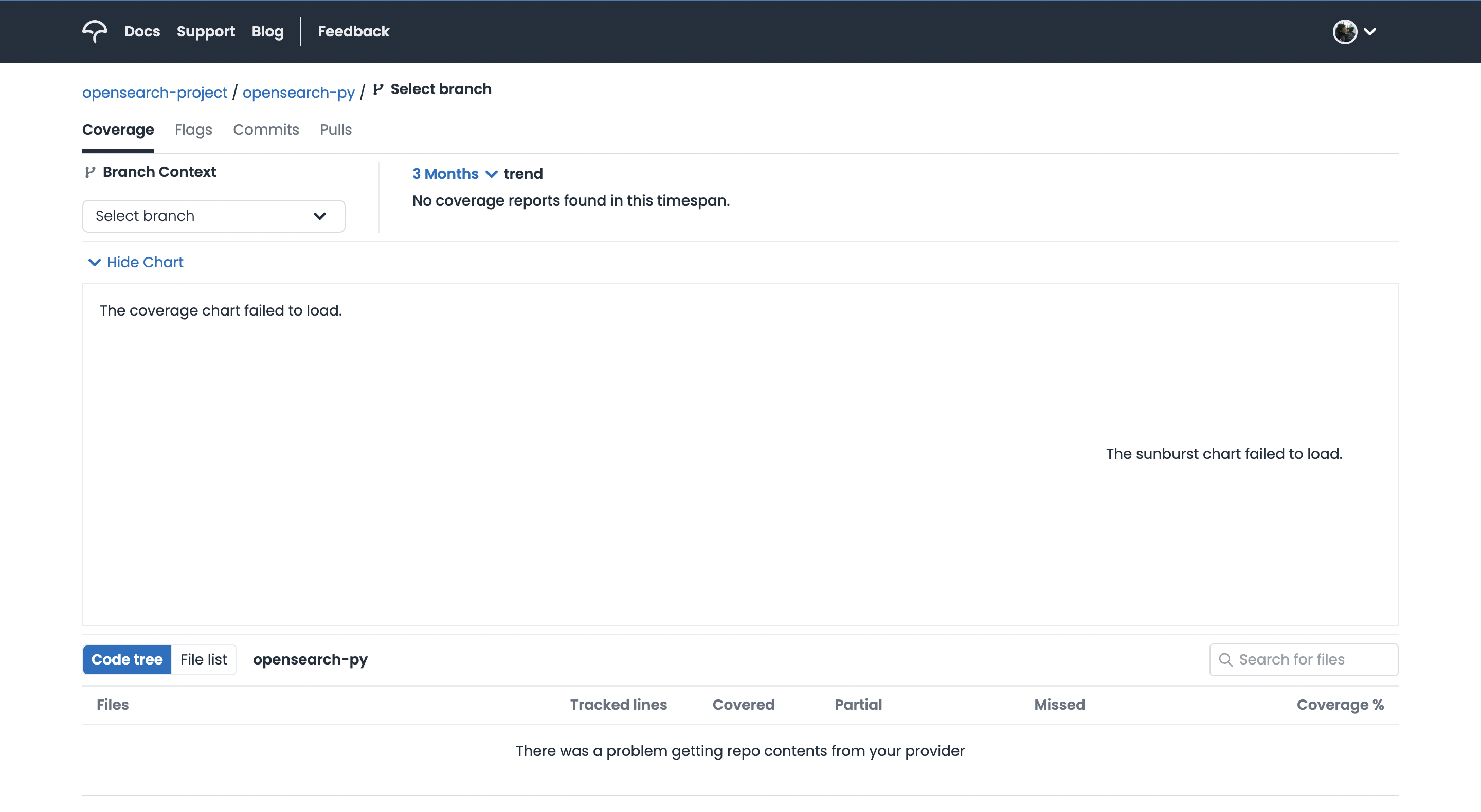Open the Flags tab
The width and height of the screenshot is (1481, 812).
[x=193, y=130]
